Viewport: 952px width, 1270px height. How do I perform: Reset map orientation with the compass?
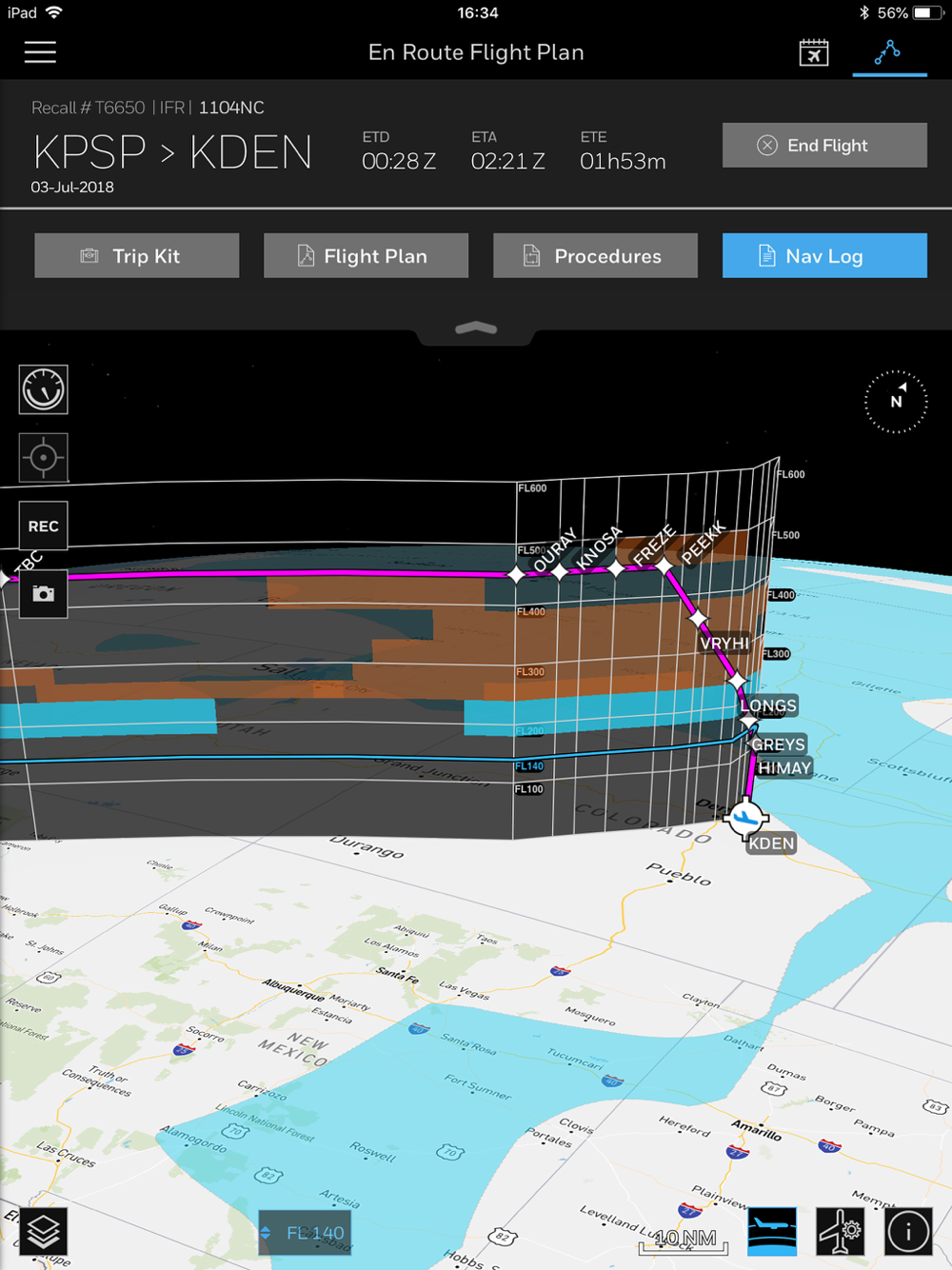(896, 402)
